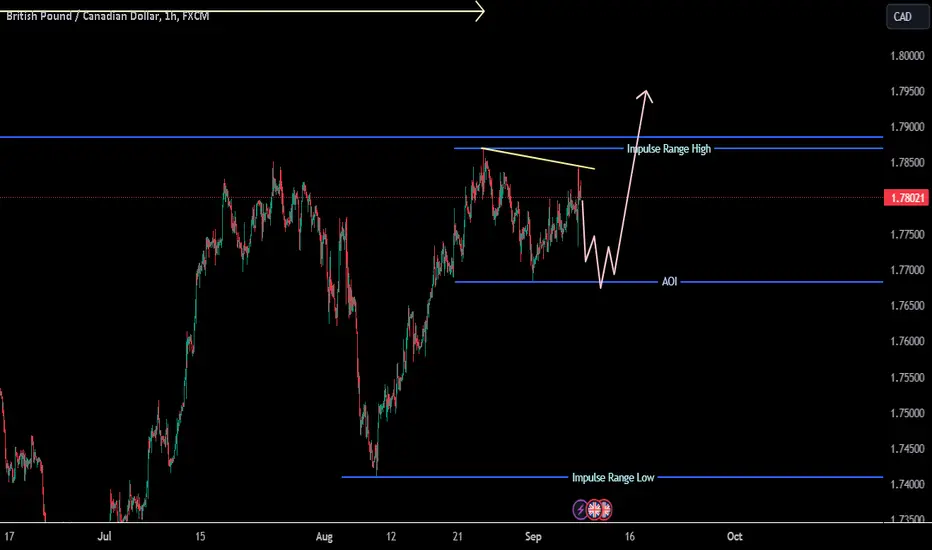This screenshot has width=932, height=550.
Task: Click the 1.75500 price axis label
Action: pos(907,378)
